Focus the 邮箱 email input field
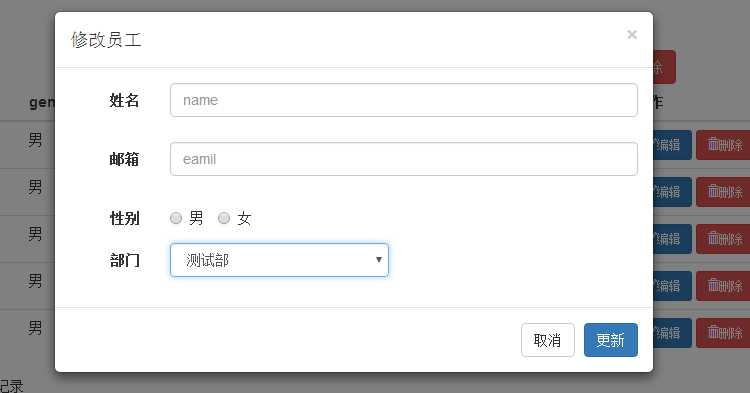 tap(404, 159)
